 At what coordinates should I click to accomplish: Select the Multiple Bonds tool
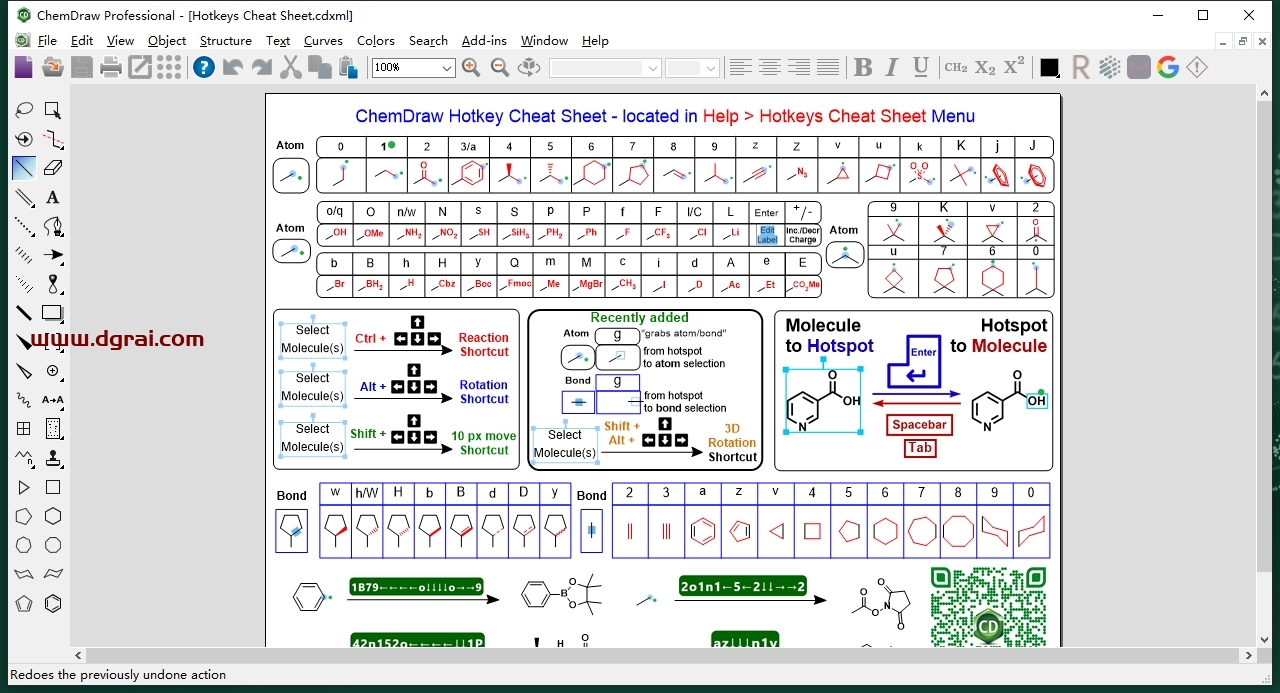pos(24,197)
